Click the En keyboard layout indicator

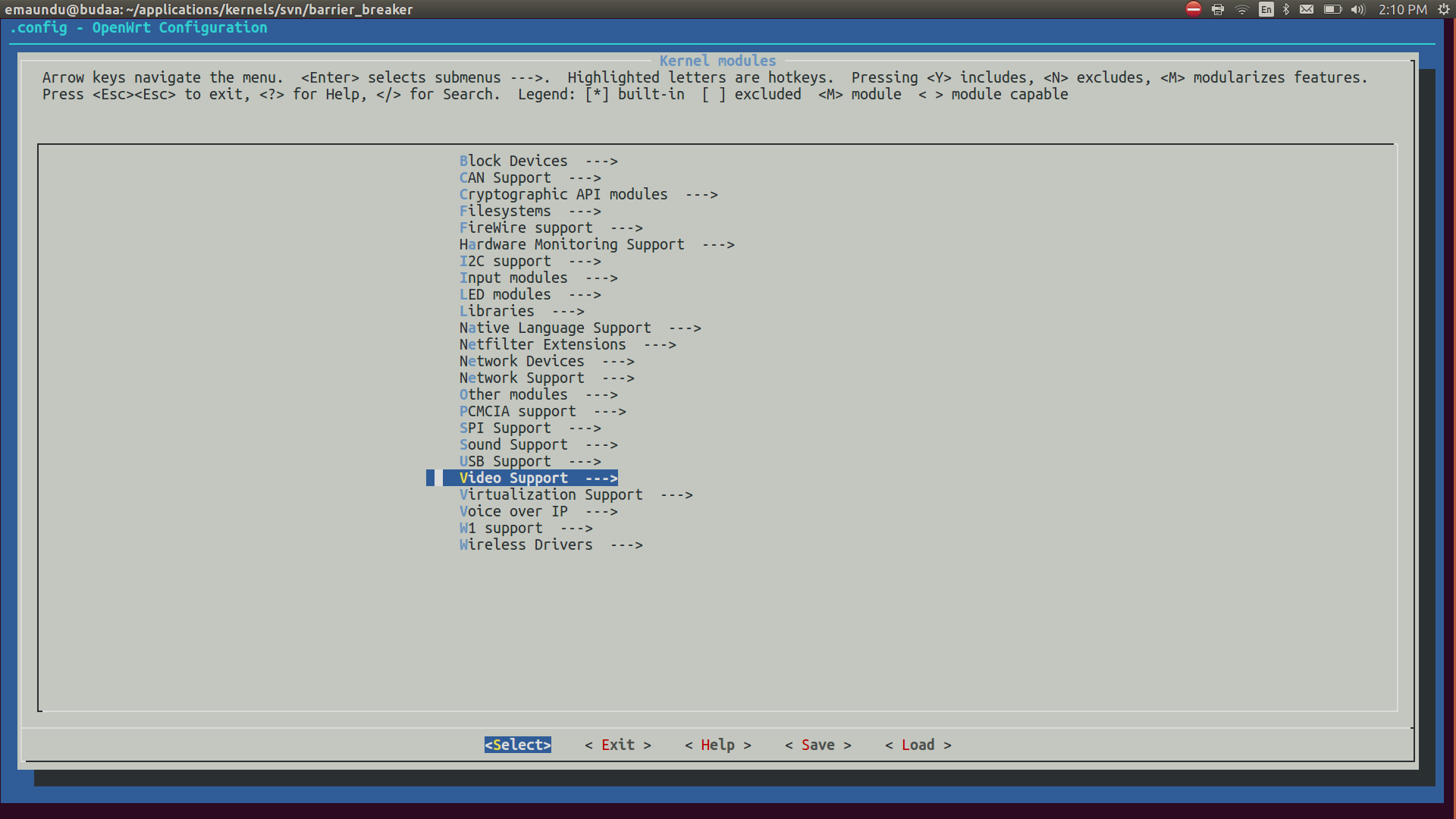[x=1266, y=9]
